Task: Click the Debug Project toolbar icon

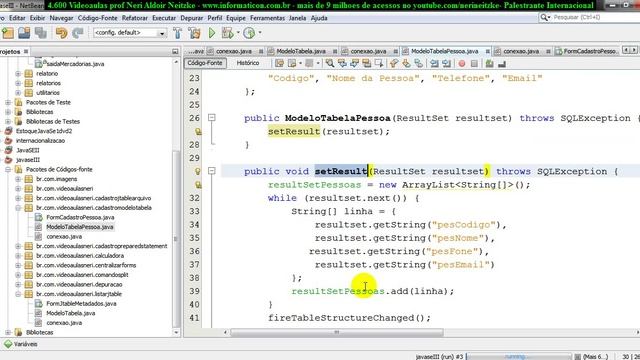Action: [227, 33]
